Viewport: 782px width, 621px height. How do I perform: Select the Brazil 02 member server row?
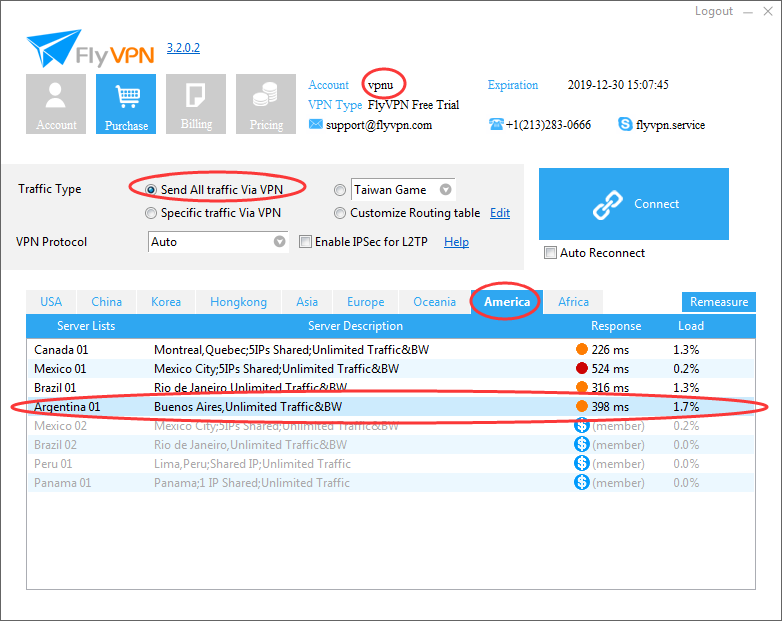click(391, 444)
